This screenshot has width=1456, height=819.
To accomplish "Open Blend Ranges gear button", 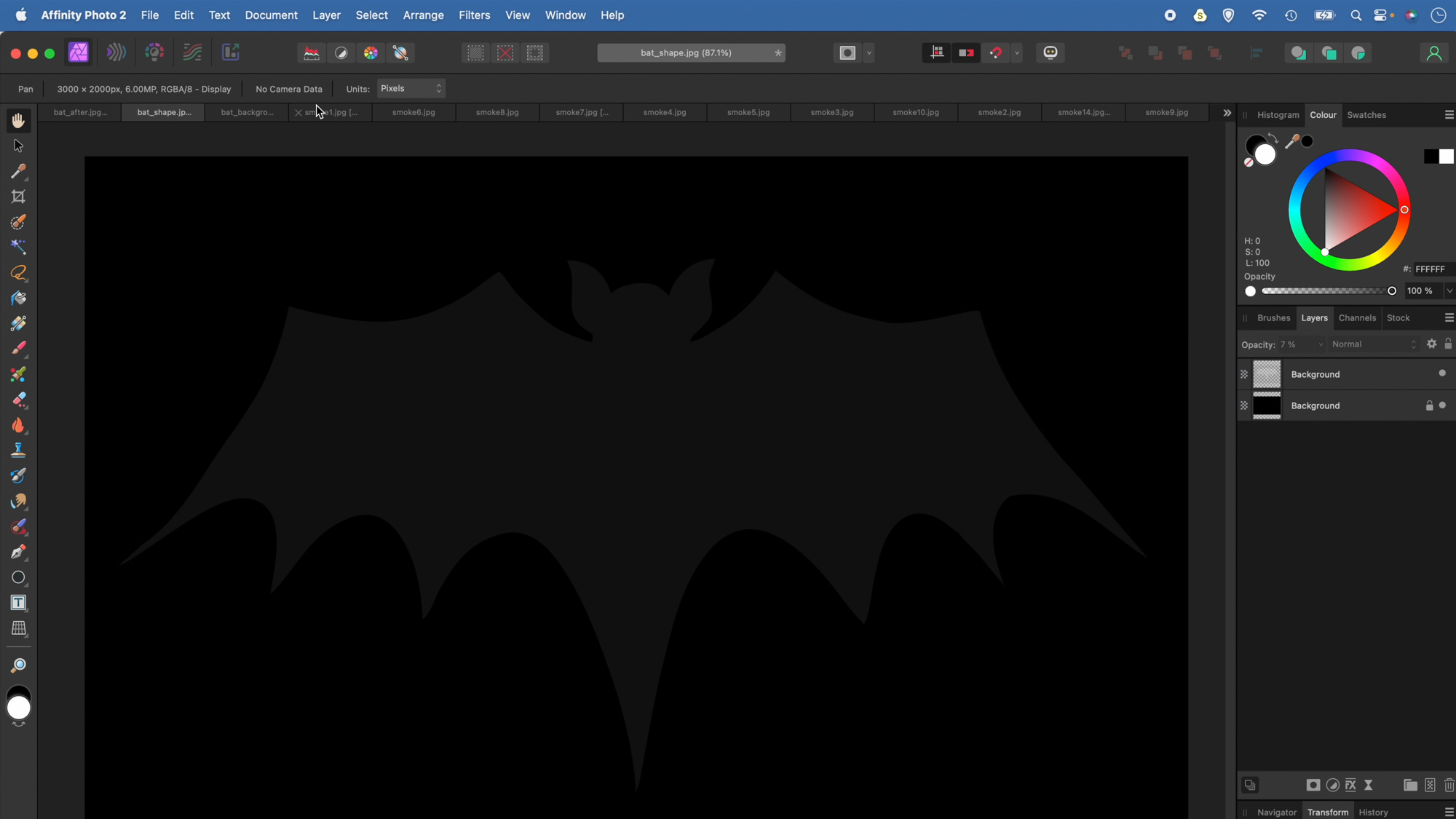I will pos(1431,344).
